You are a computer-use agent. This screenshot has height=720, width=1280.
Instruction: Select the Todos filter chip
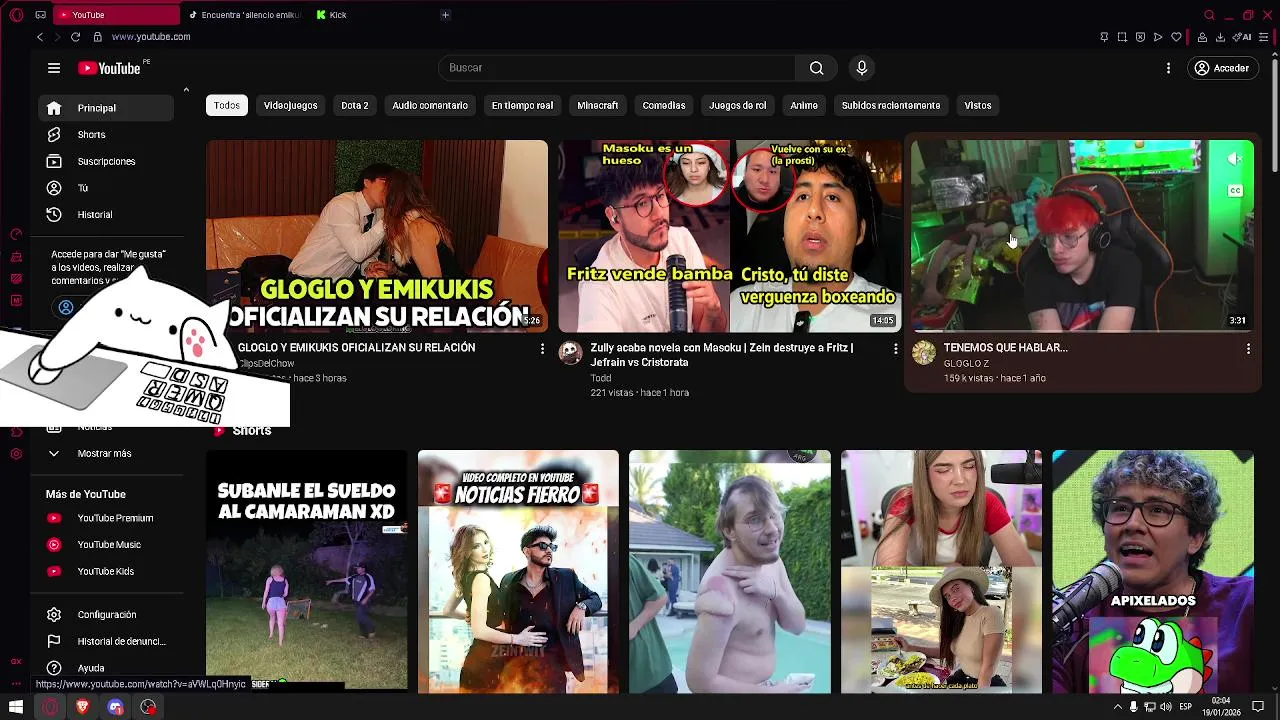pyautogui.click(x=227, y=105)
